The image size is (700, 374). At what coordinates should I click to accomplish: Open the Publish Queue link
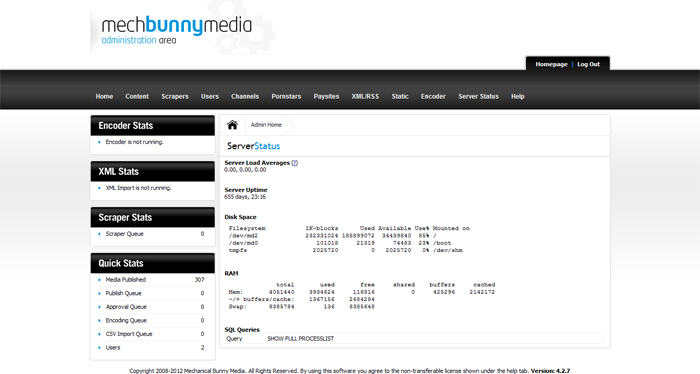pyautogui.click(x=124, y=293)
